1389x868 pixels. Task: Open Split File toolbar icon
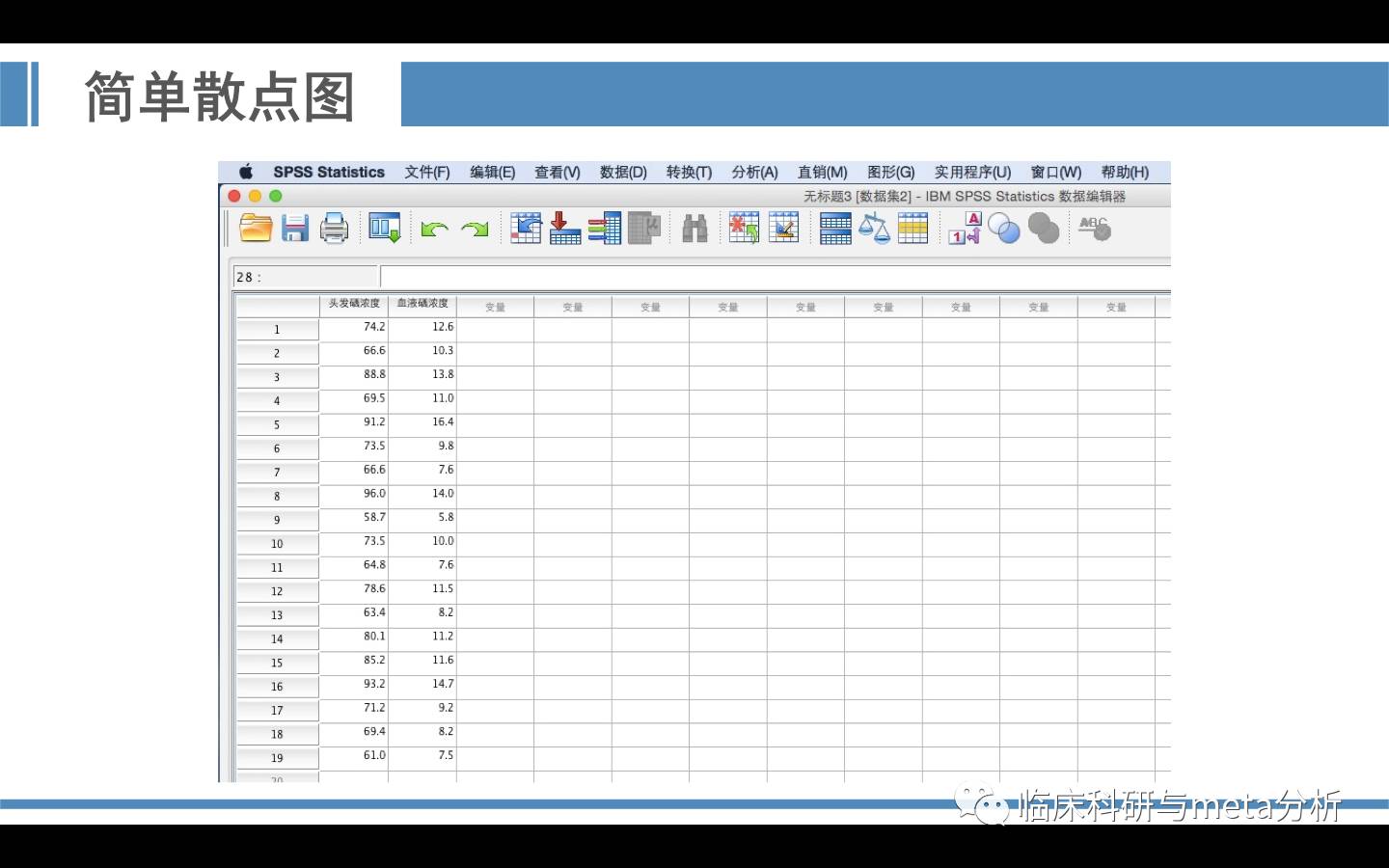835,229
